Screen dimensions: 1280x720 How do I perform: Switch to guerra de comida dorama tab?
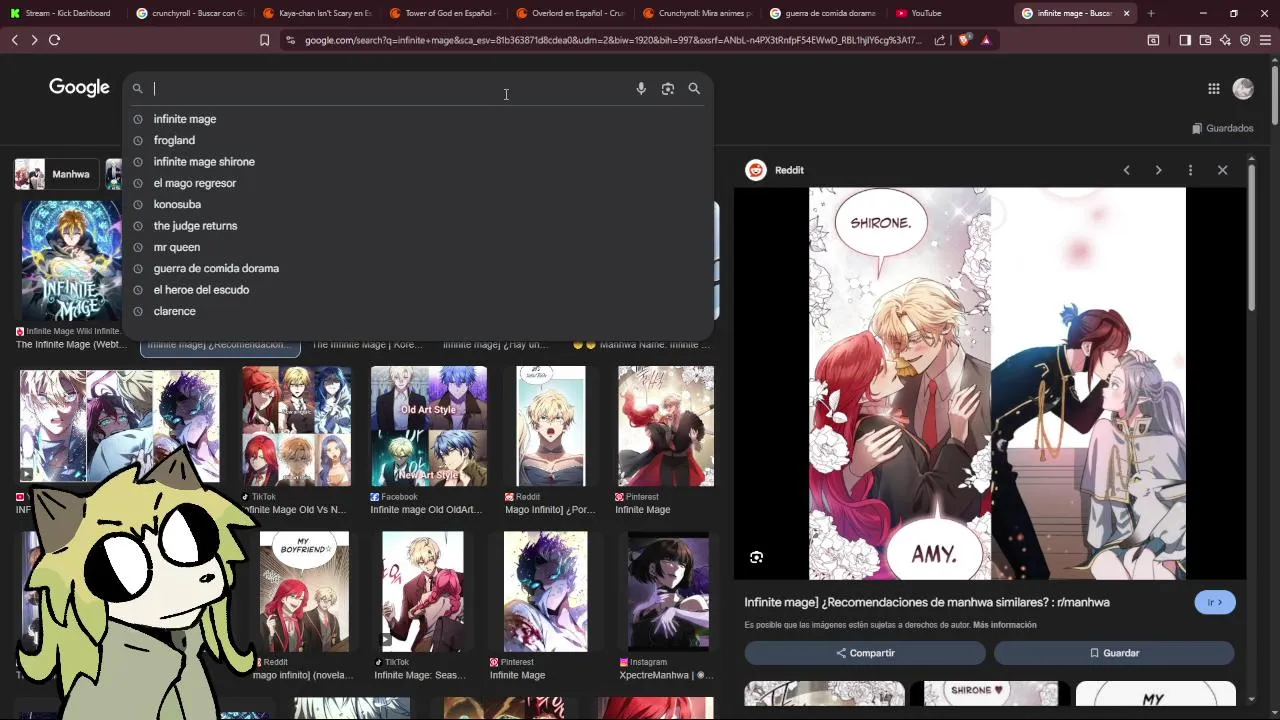click(824, 13)
